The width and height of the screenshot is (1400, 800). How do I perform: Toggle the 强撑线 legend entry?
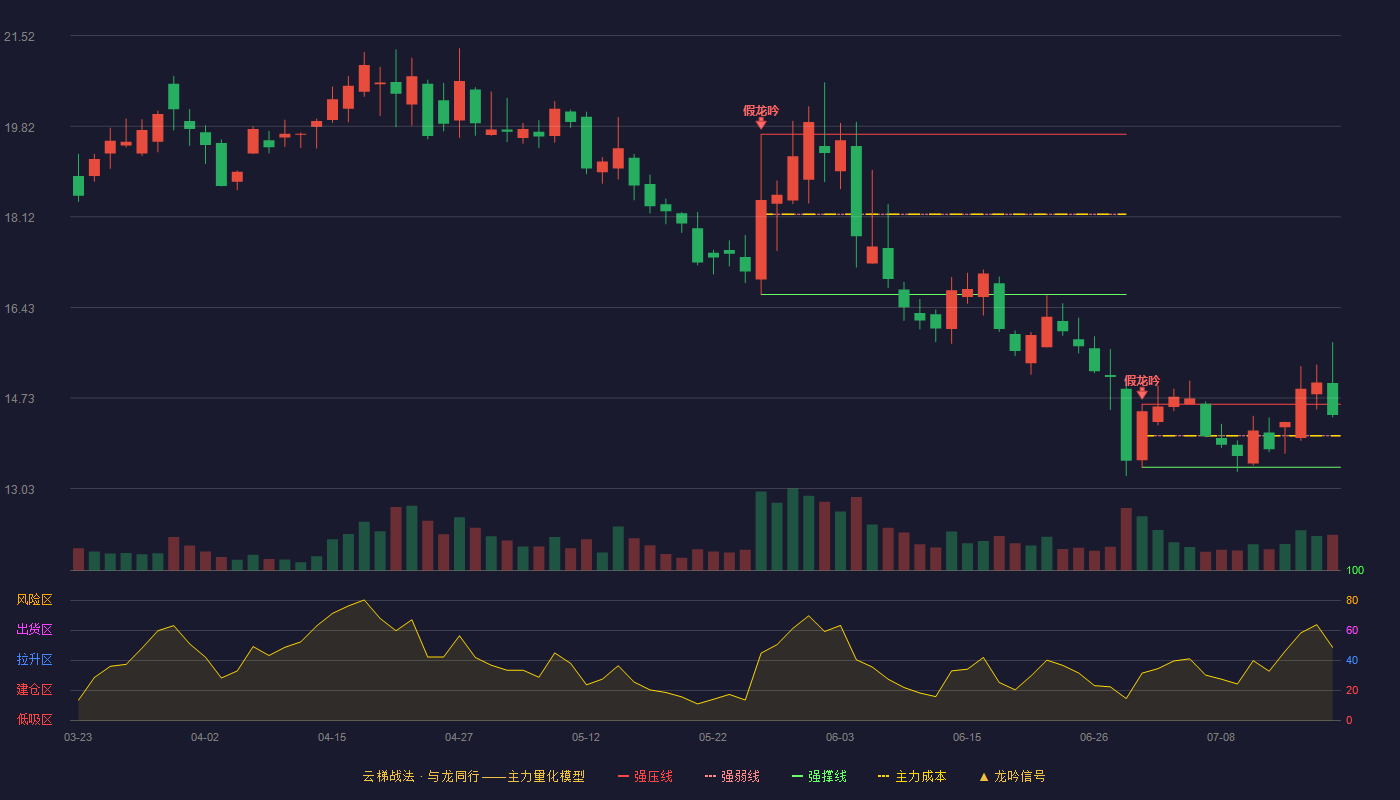click(x=819, y=776)
